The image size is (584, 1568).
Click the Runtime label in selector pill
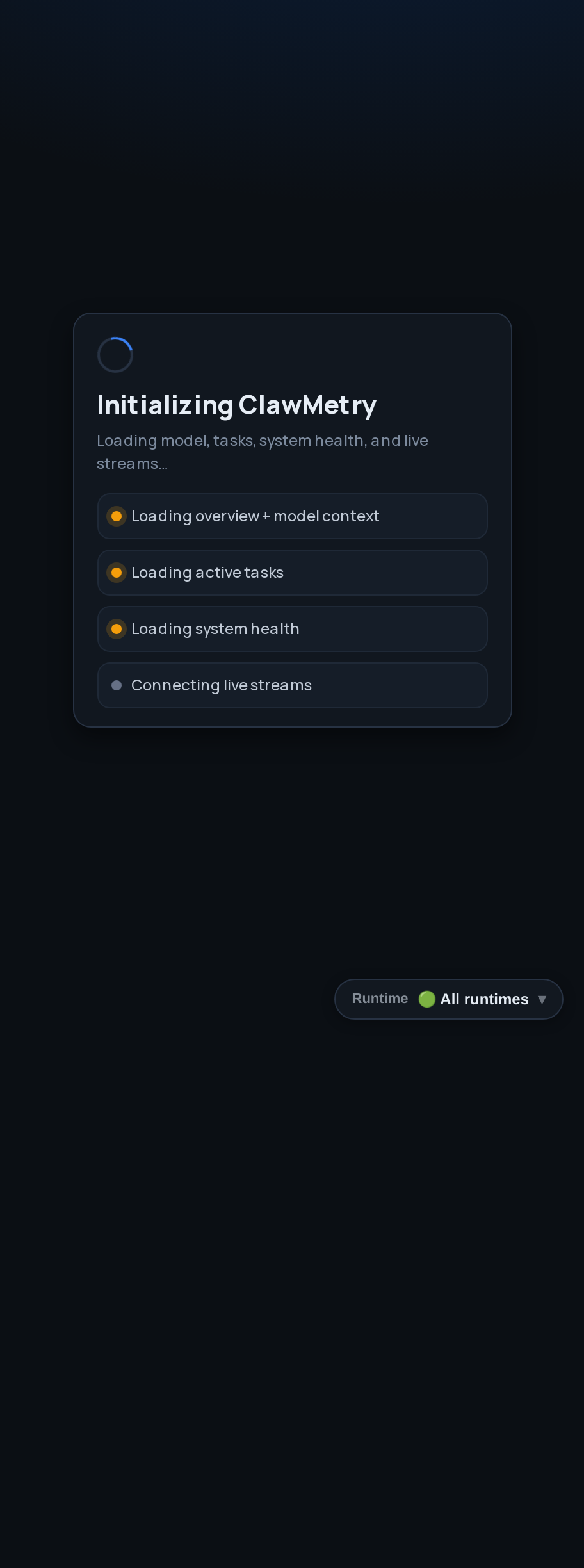coord(380,999)
